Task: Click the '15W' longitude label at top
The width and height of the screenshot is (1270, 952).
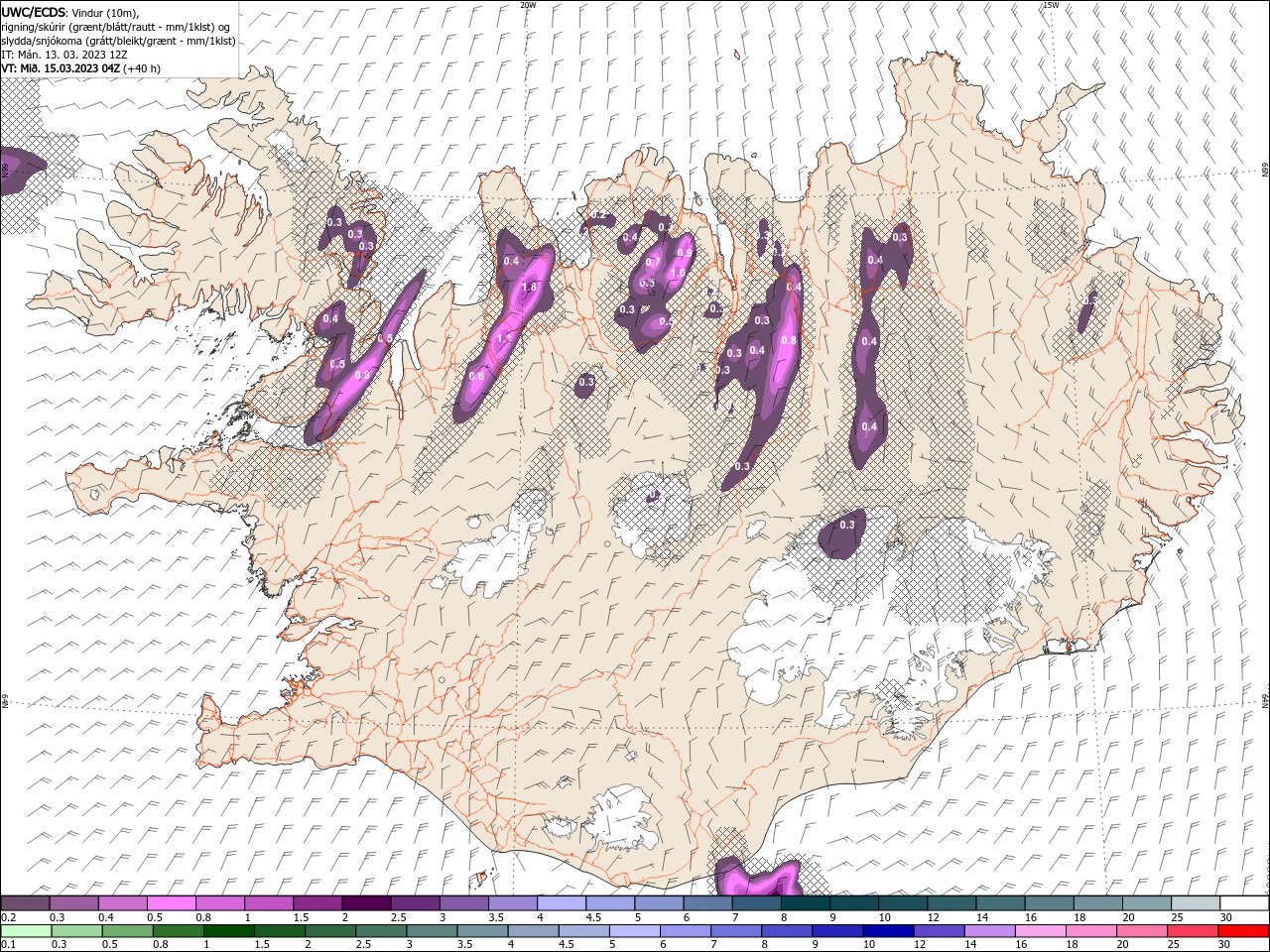Action: 1051,5
